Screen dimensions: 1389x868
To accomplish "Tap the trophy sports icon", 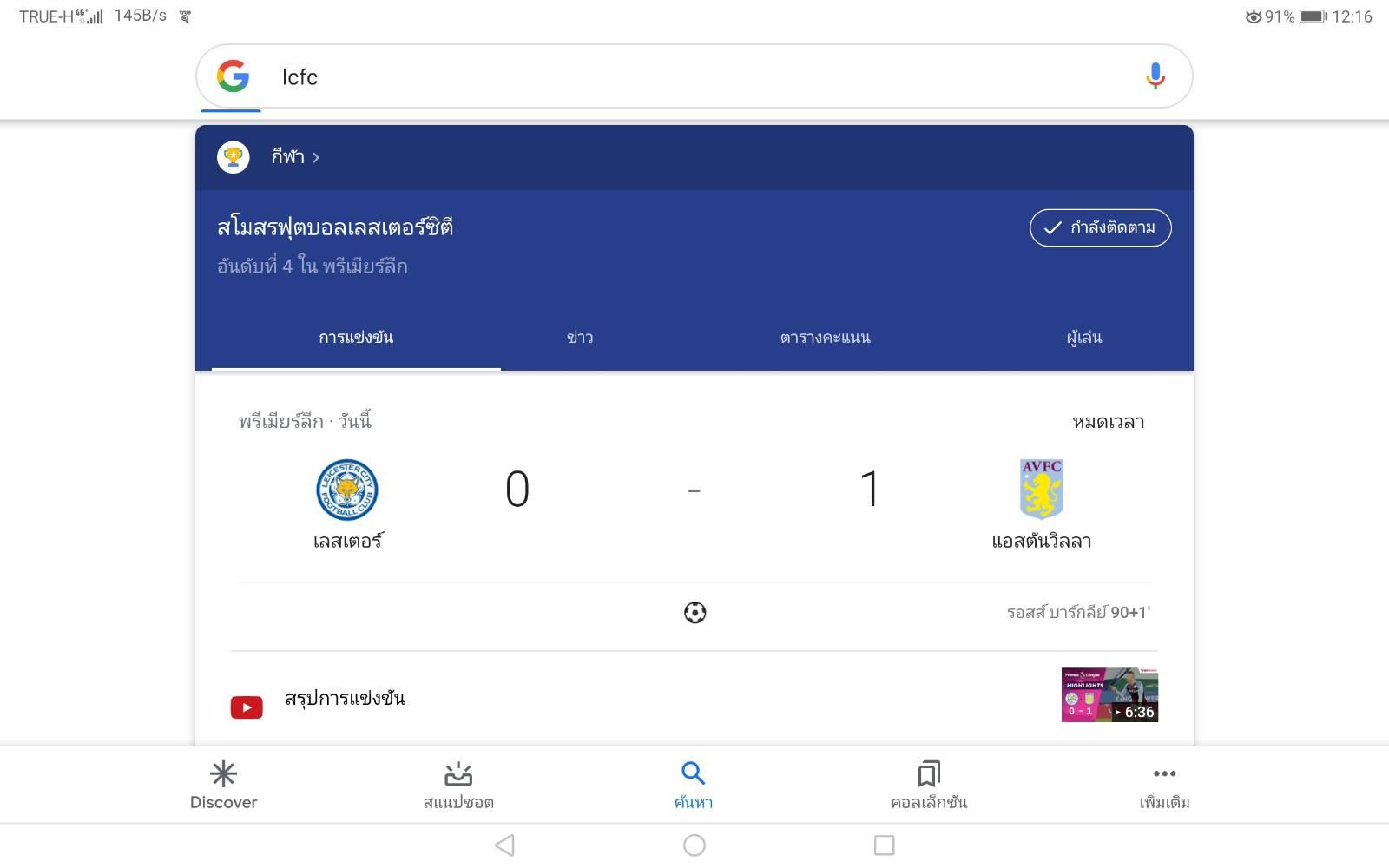I will [233, 157].
